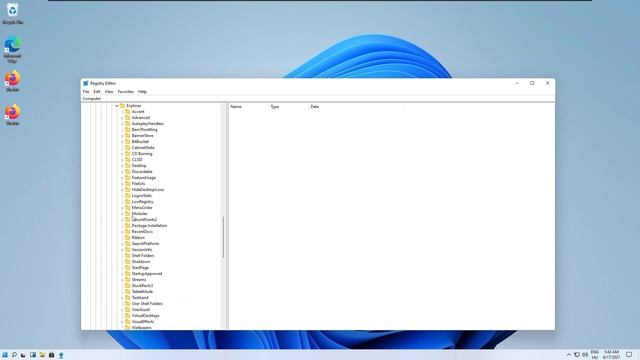Open the Help menu
This screenshot has width=640, height=360.
pos(142,91)
